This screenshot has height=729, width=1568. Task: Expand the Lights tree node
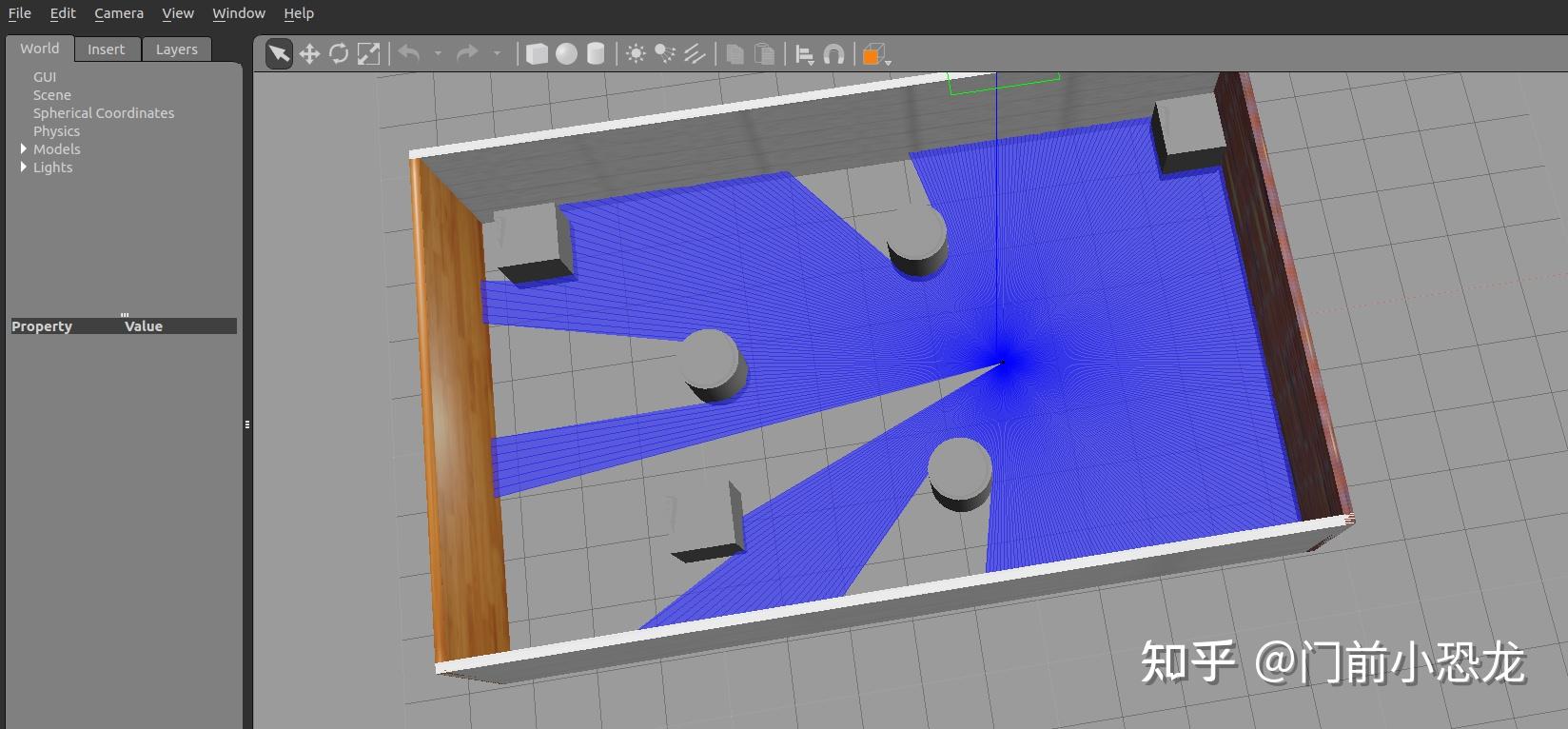click(x=24, y=167)
